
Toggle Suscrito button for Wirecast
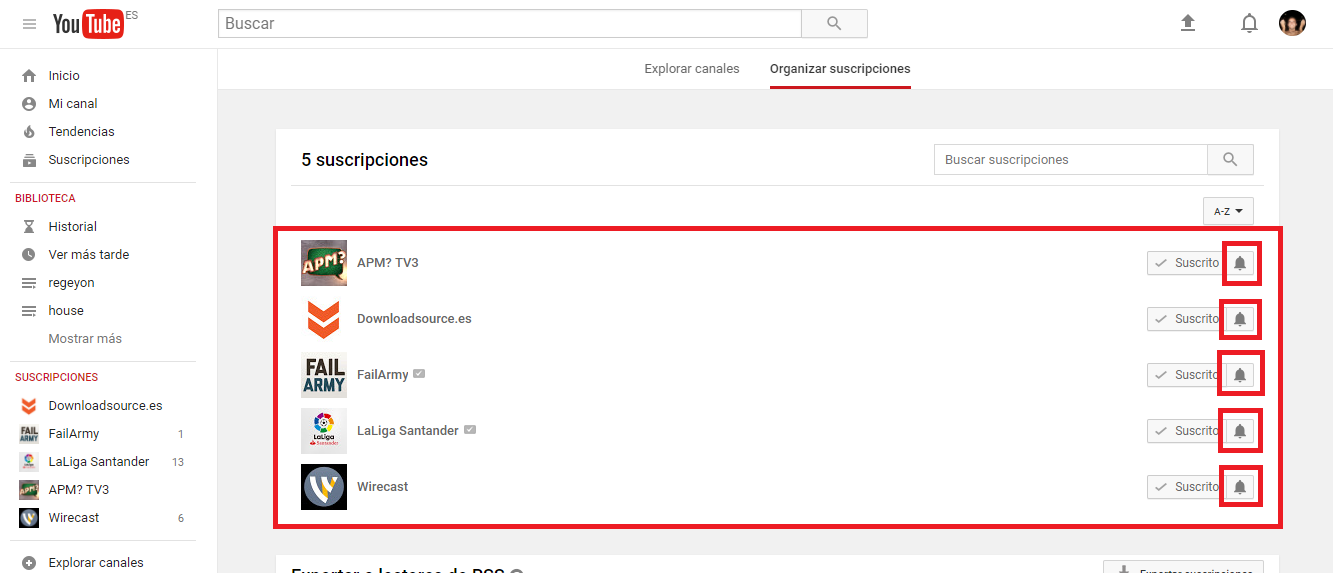[1184, 487]
